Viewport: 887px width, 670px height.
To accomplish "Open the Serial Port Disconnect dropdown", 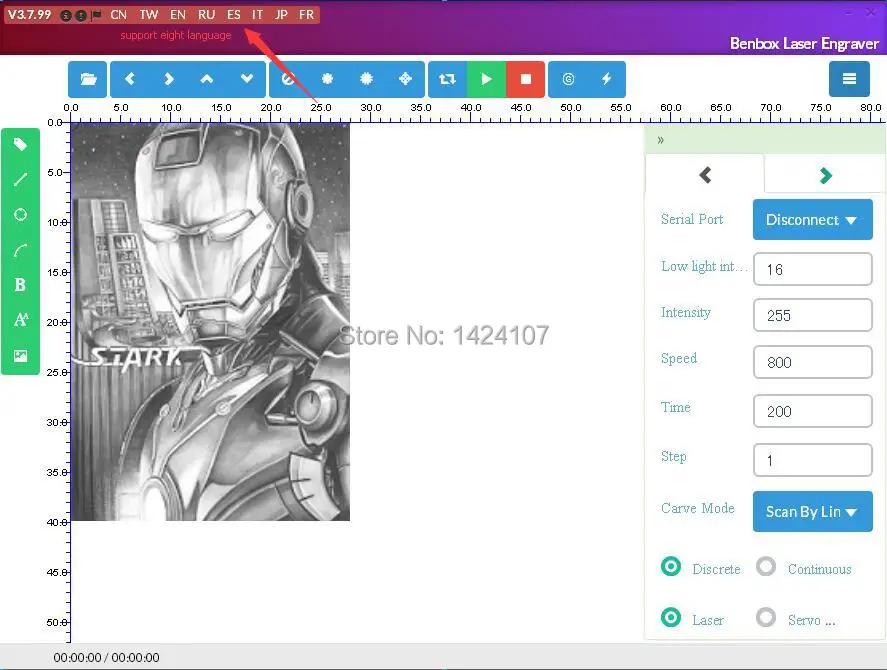I will coord(812,220).
